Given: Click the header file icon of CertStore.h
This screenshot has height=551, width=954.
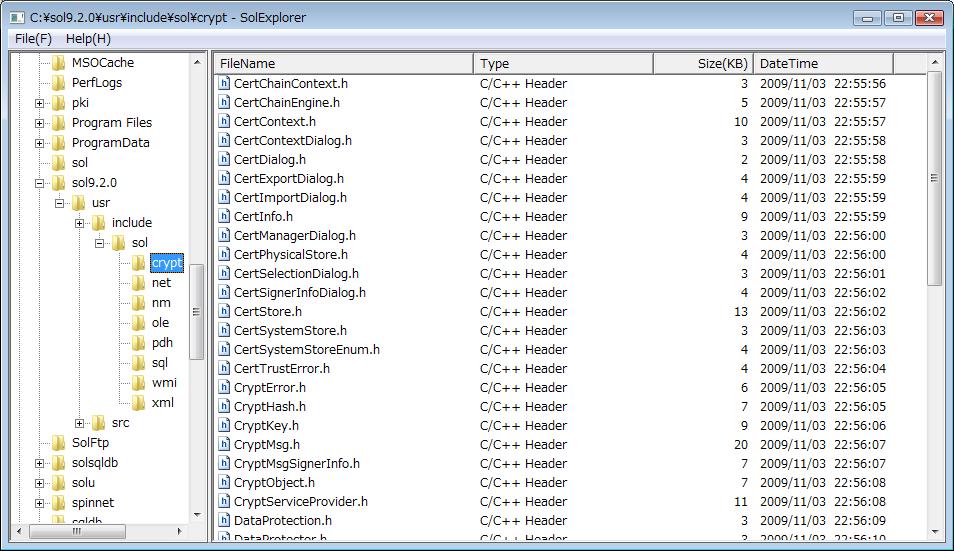Looking at the screenshot, I should 225,311.
